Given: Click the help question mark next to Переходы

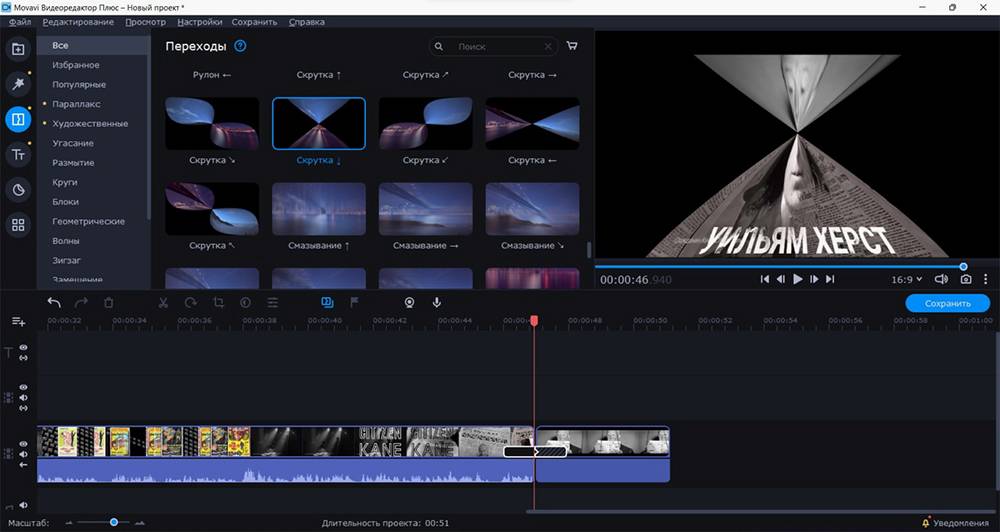Looking at the screenshot, I should [x=240, y=46].
